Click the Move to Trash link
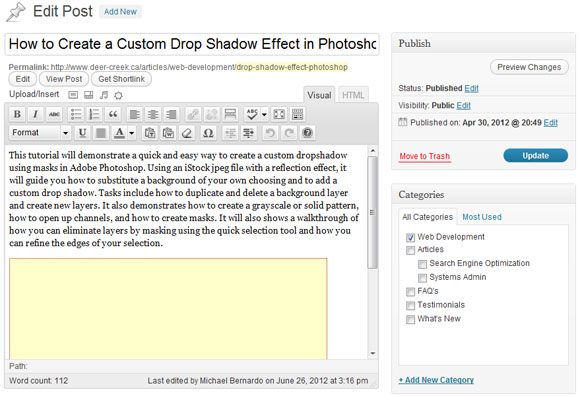This screenshot has width=580, height=396. pyautogui.click(x=425, y=156)
